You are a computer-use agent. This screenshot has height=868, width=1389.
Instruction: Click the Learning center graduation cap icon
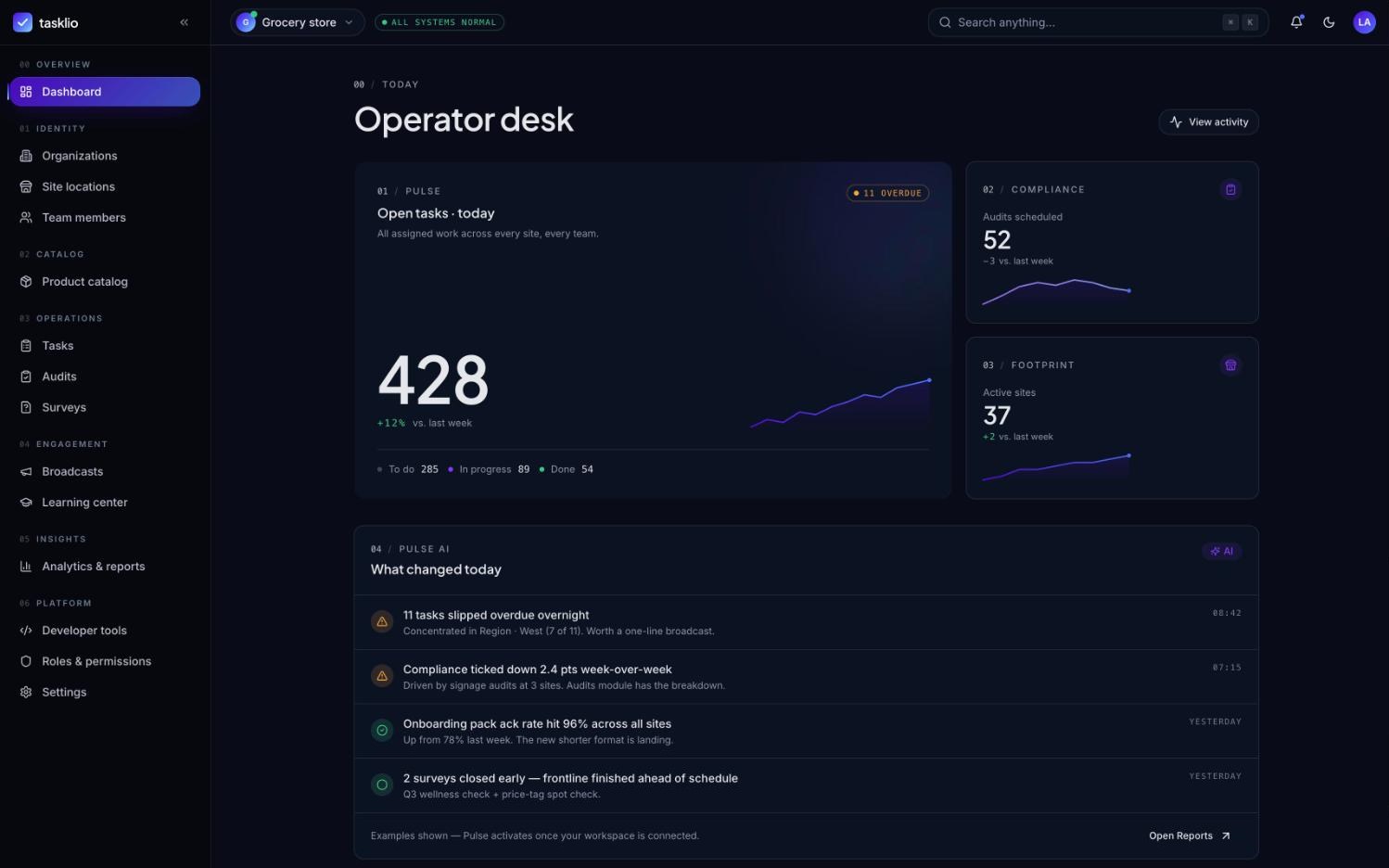point(26,502)
